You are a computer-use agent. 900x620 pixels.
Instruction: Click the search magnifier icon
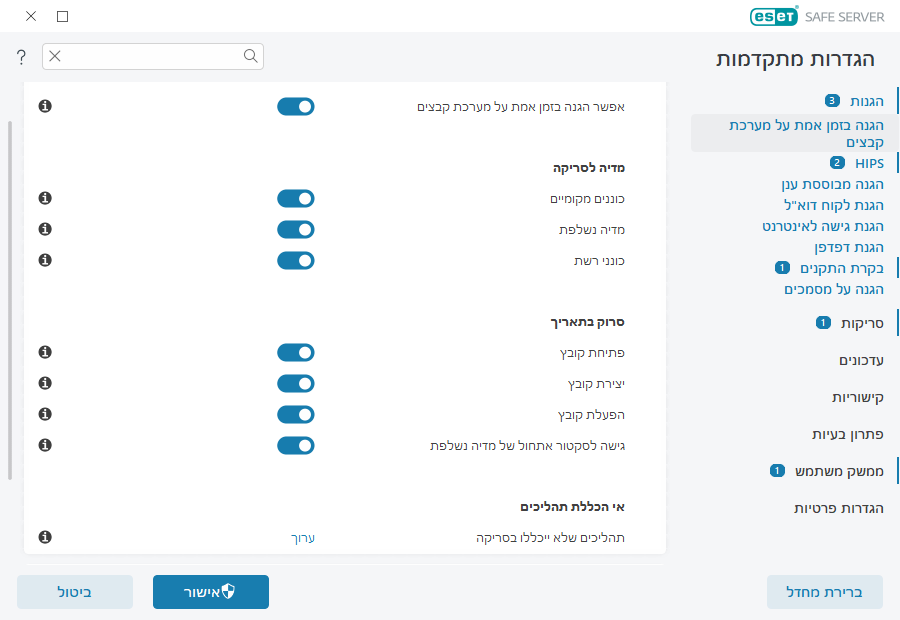250,56
